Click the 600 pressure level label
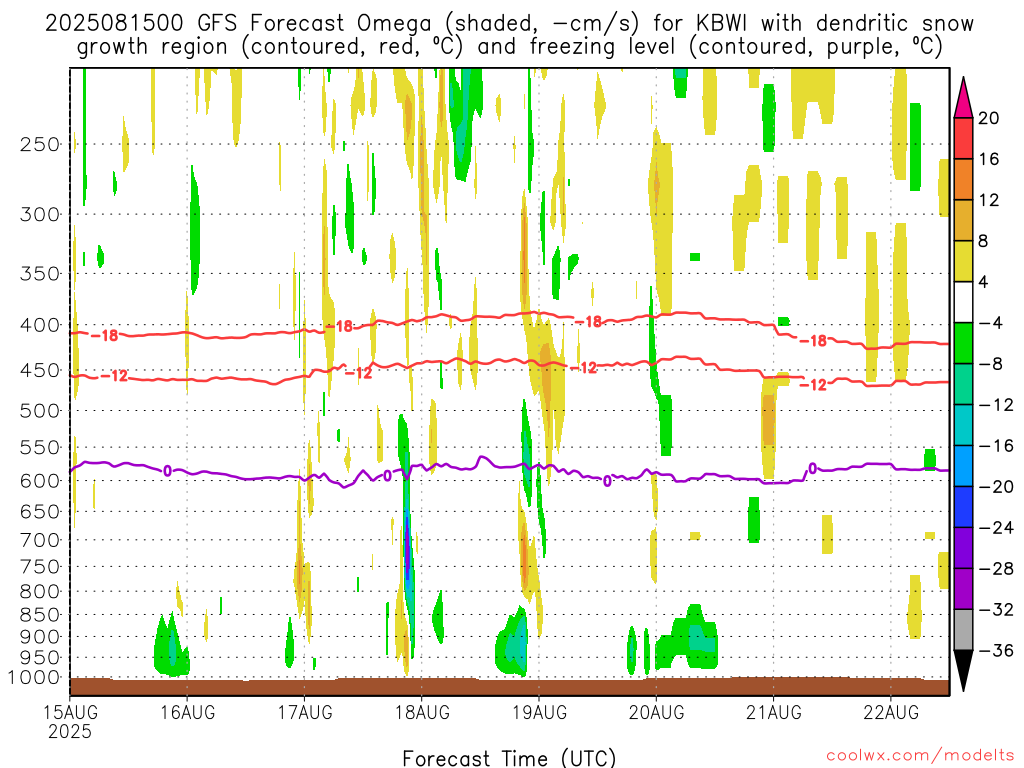This screenshot has width=1024, height=768. 40,481
